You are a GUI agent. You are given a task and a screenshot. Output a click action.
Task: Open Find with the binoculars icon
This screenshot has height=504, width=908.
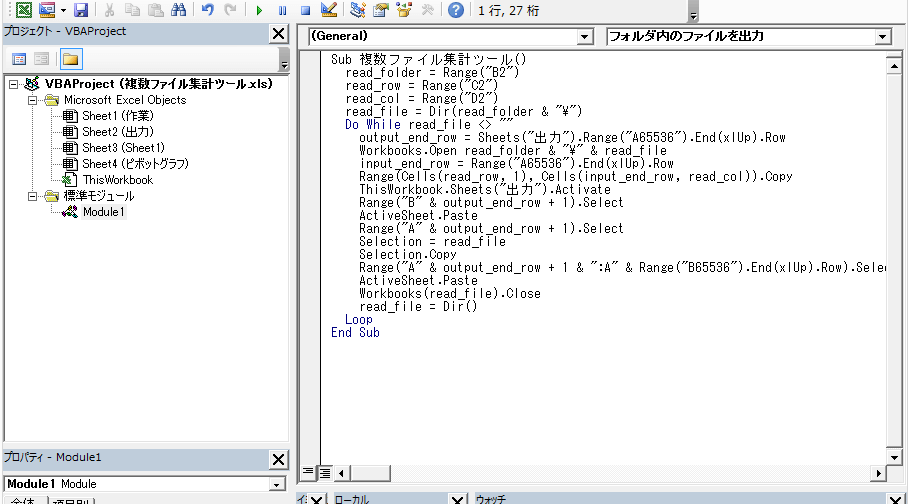click(178, 10)
